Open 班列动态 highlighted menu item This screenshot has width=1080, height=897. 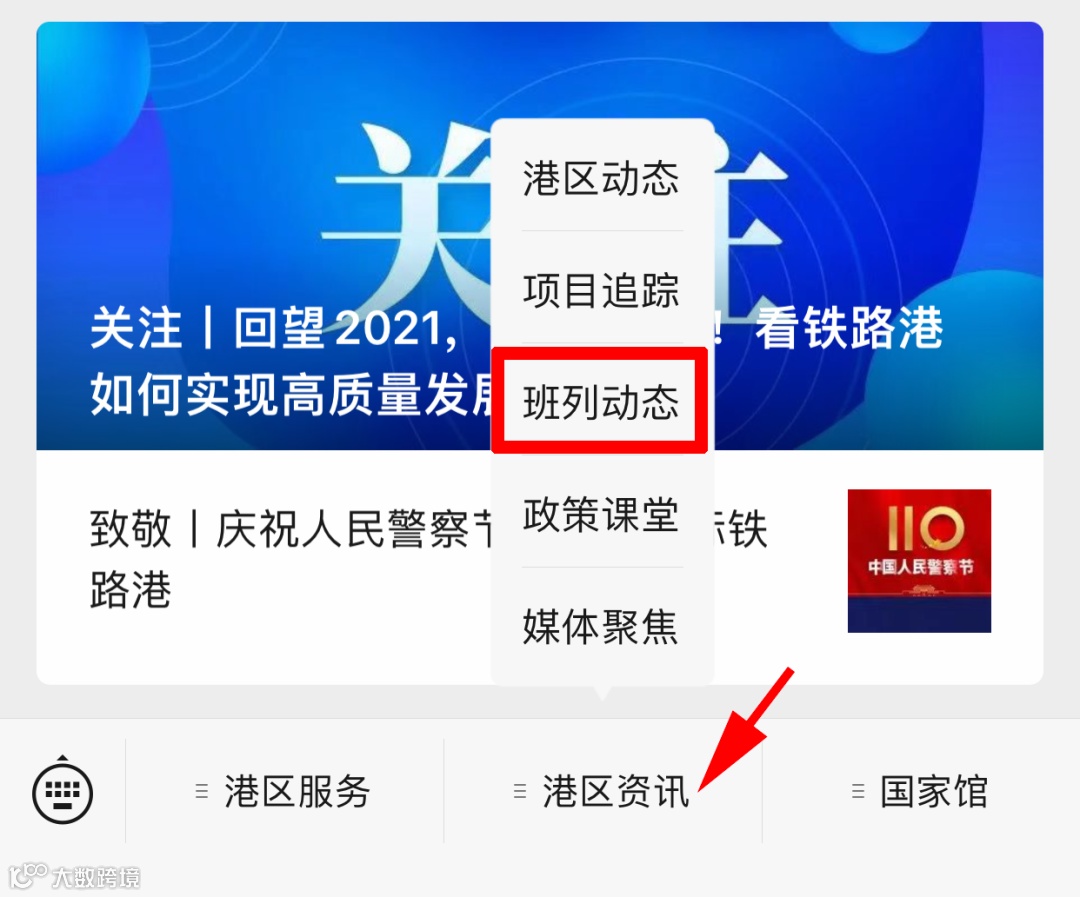601,402
